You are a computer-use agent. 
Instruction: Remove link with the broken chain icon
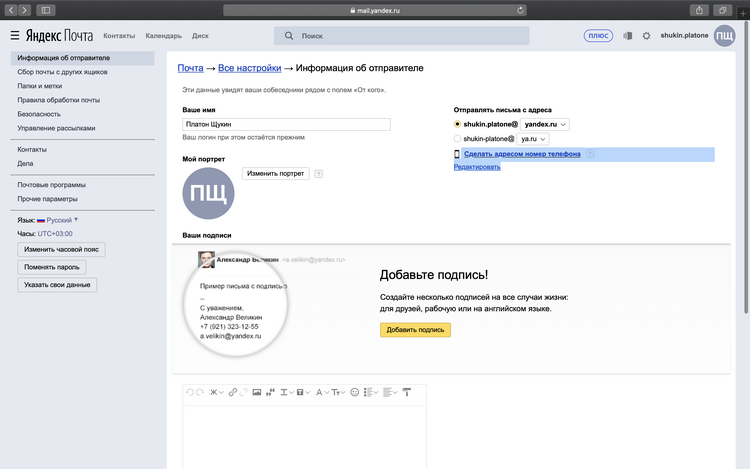(243, 393)
